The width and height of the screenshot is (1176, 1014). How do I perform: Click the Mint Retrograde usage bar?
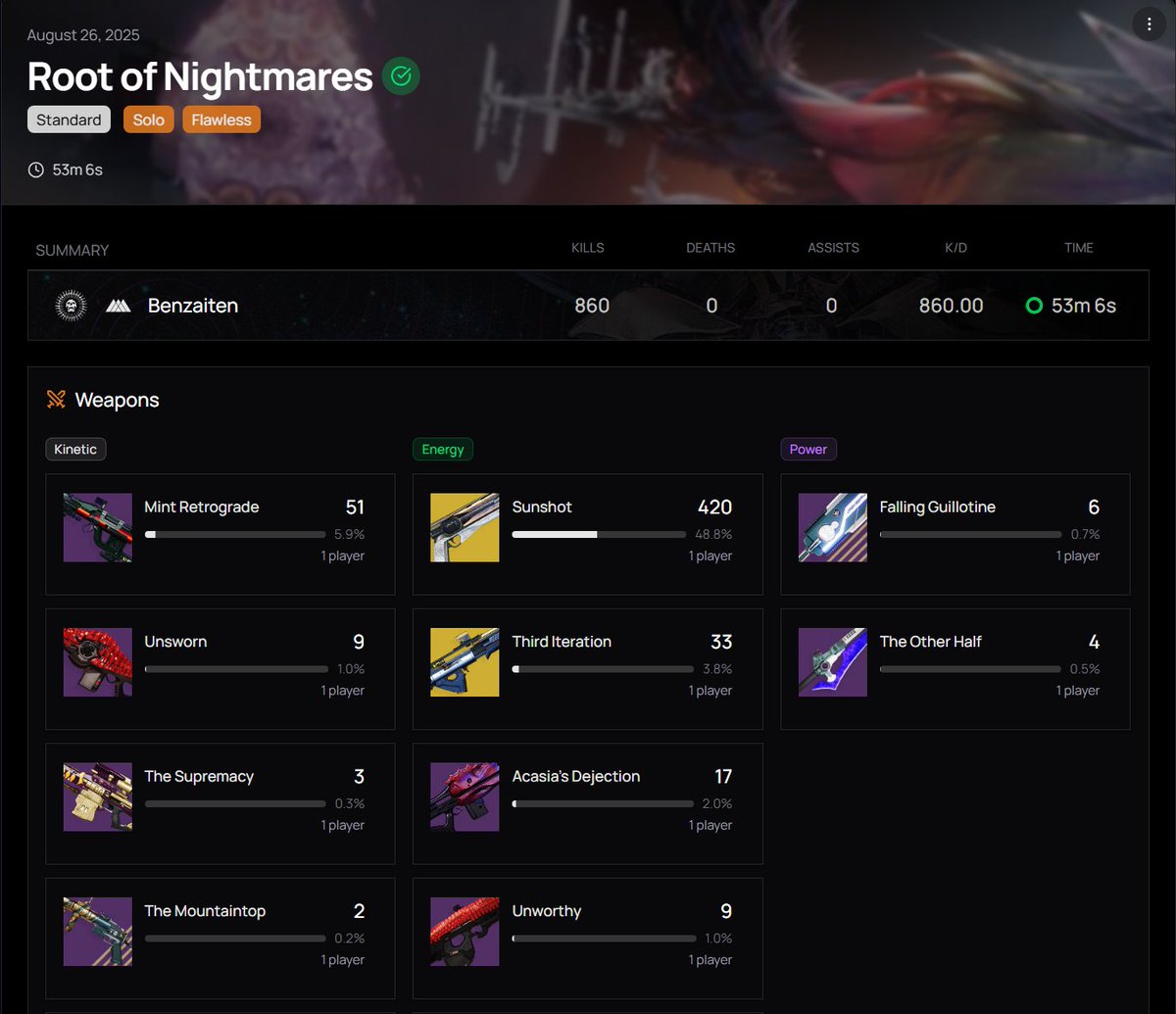[235, 535]
